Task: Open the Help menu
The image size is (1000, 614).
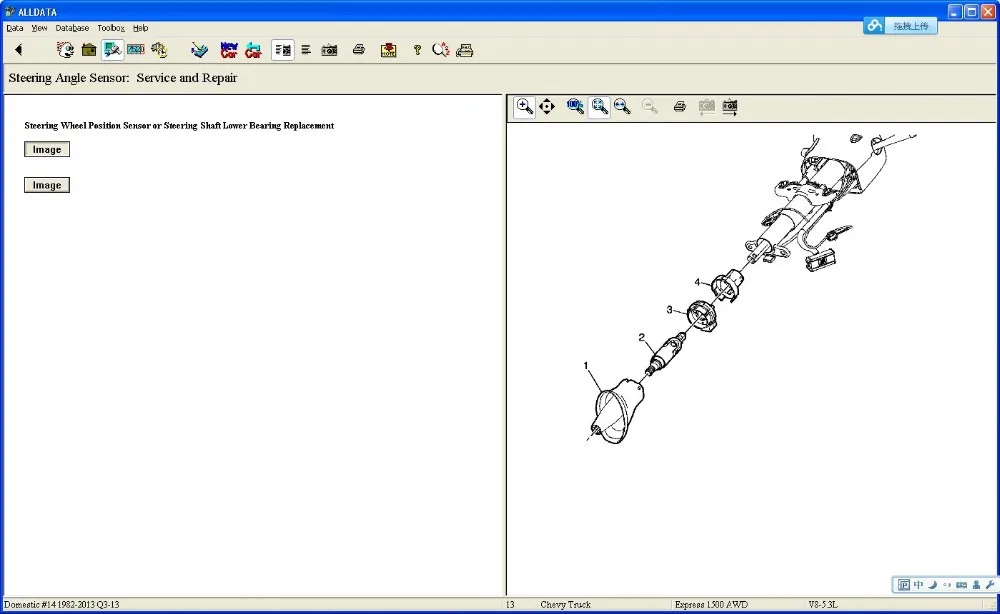Action: pos(140,28)
